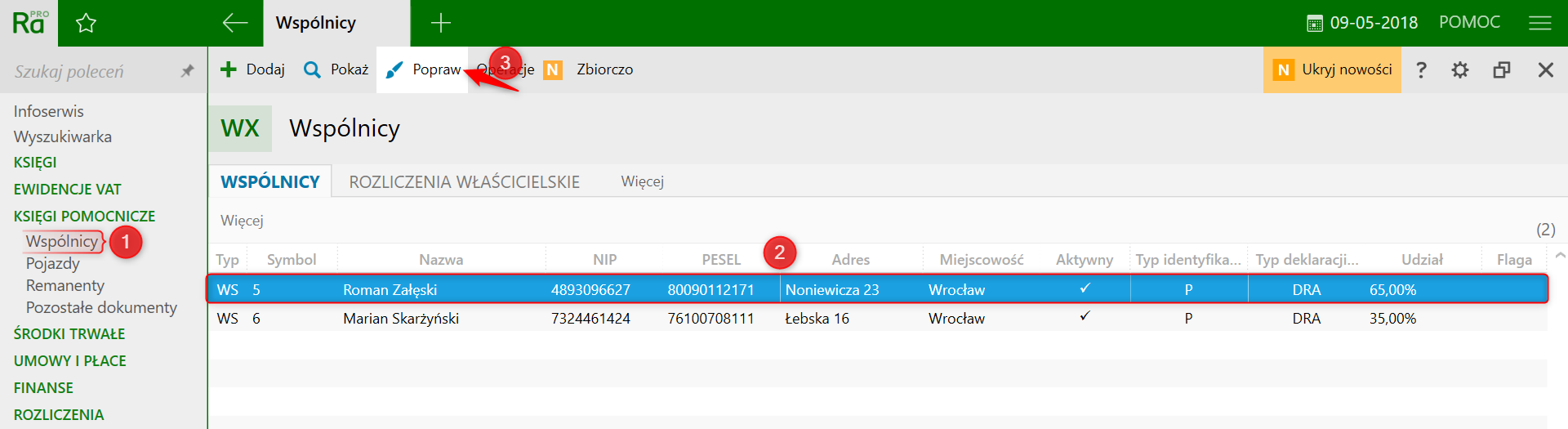This screenshot has width=1568, height=429.
Task: Detach window with the restore icon
Action: coord(1502,69)
